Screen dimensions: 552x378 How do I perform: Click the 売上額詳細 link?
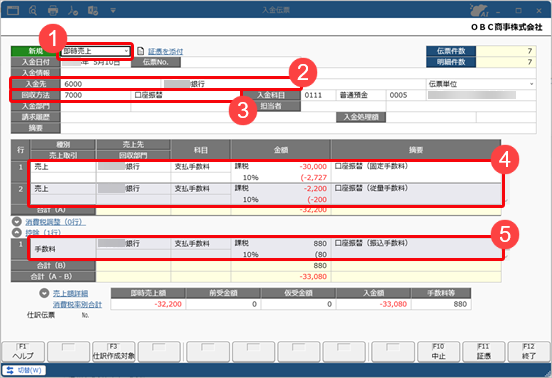pos(70,294)
